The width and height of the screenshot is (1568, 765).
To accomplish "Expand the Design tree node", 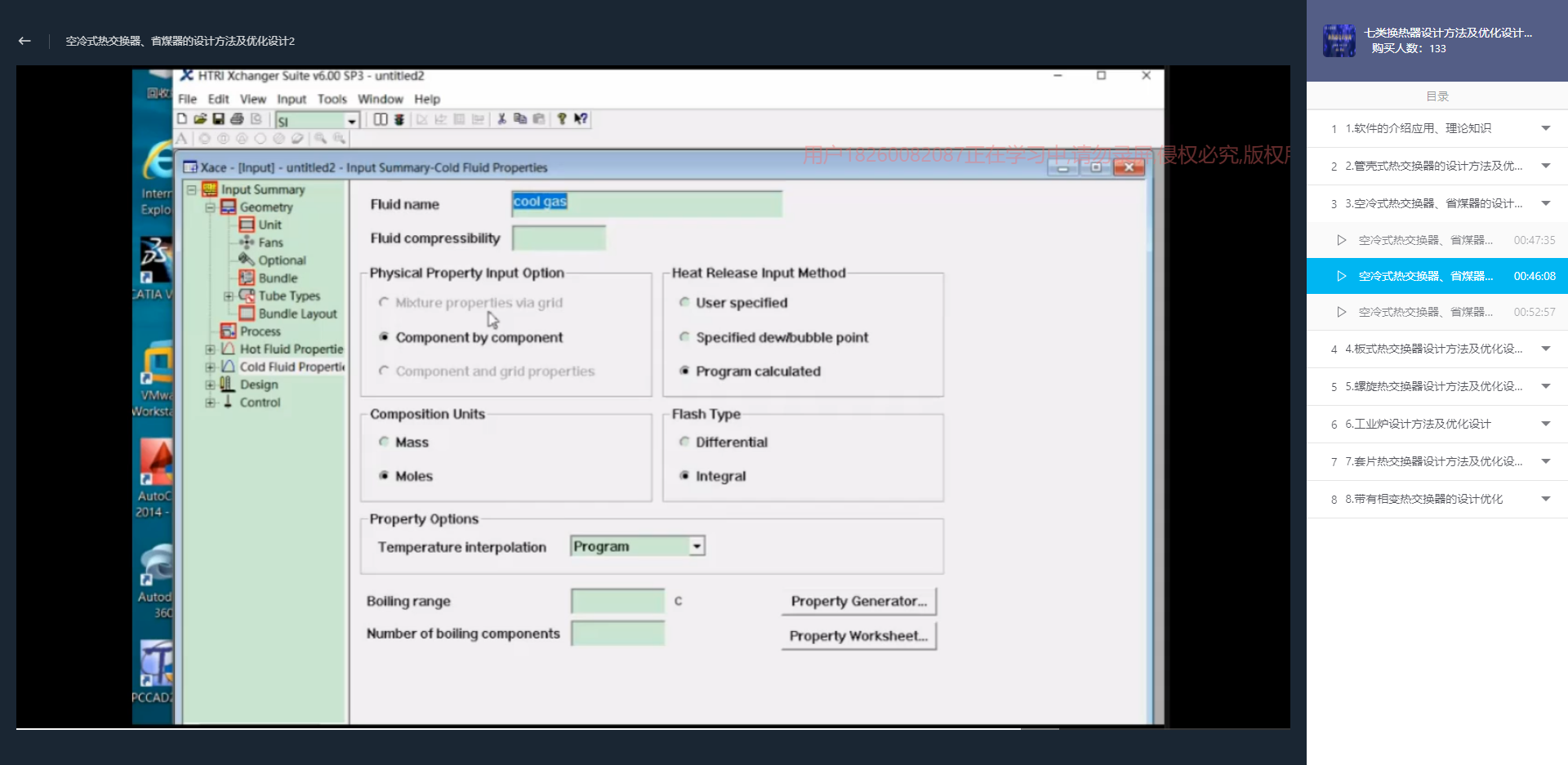I will pyautogui.click(x=210, y=385).
